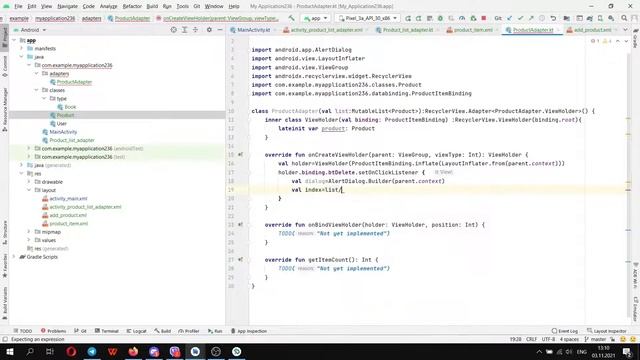Click the Profile app gauge icon
This screenshot has height=360, width=640.
click(x=462, y=18)
